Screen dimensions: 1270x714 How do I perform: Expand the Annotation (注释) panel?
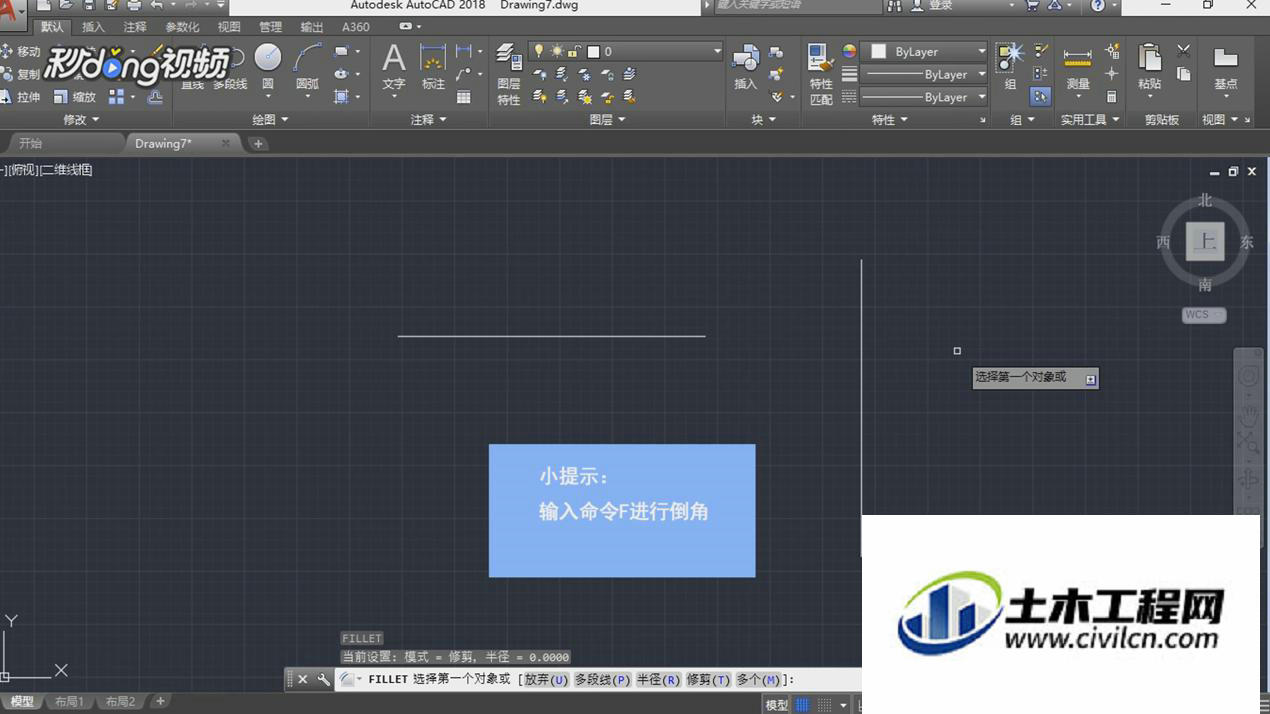click(427, 120)
